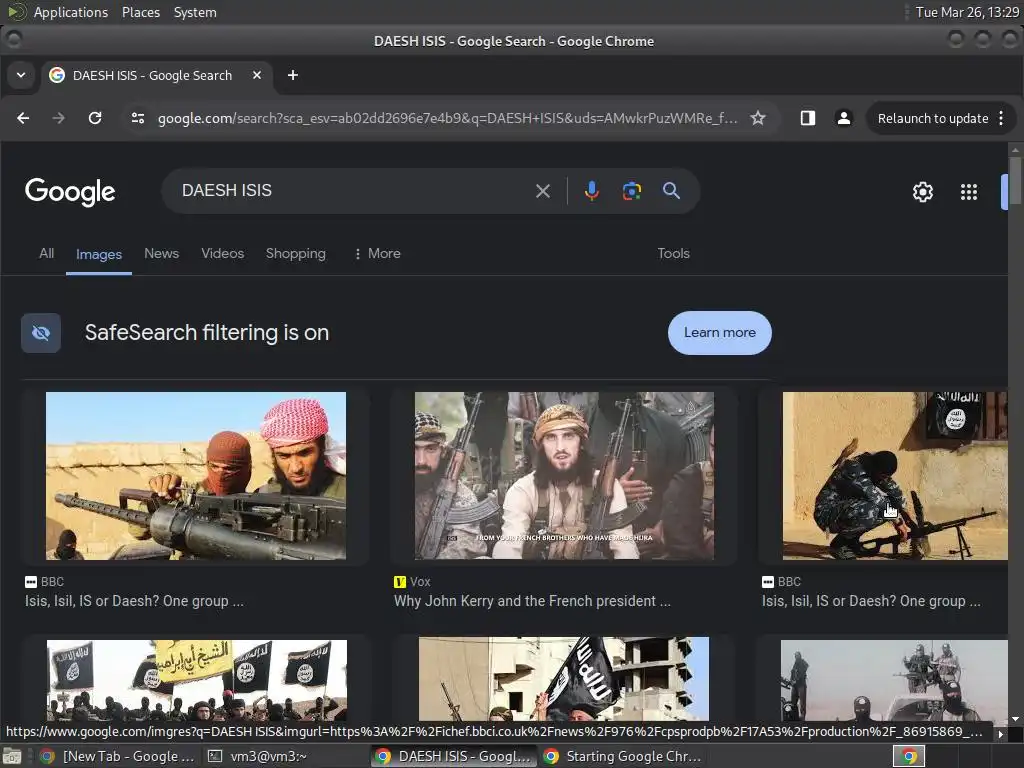The image size is (1024, 768).
Task: Switch to the Videos tab
Action: (223, 253)
